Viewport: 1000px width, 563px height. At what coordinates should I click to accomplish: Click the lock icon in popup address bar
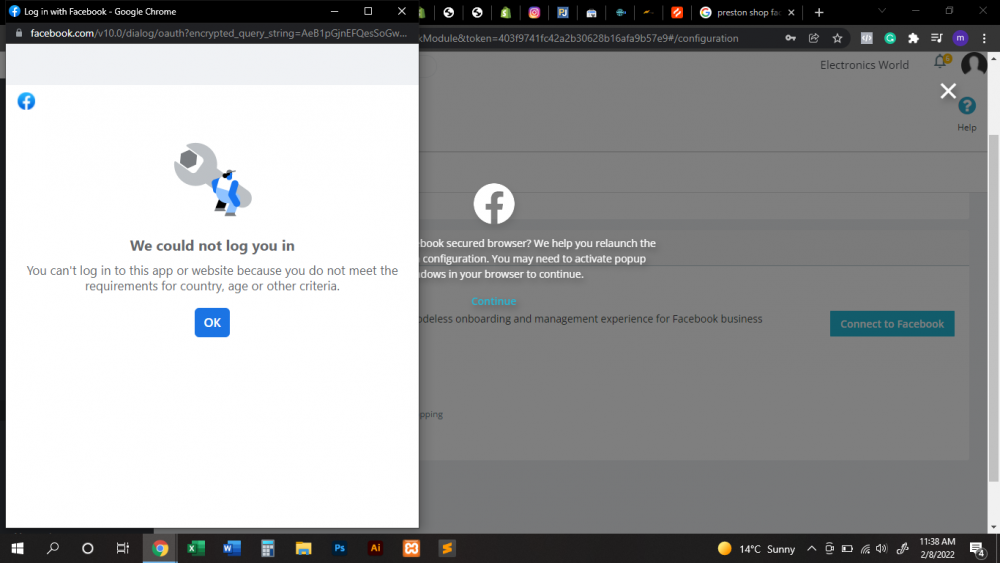[x=18, y=33]
